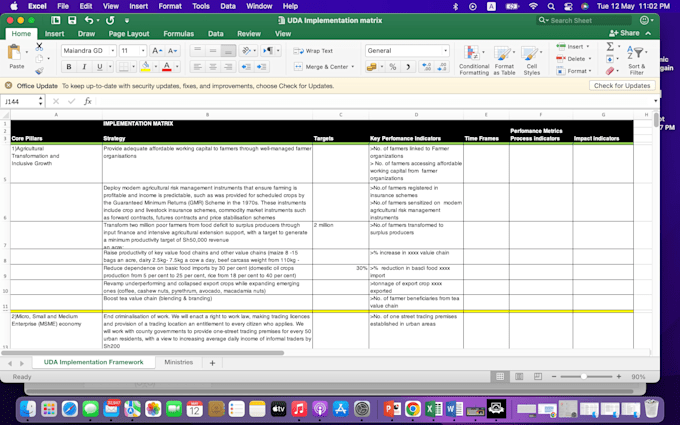The image size is (680, 425).
Task: Switch to Normal view in status bar
Action: tap(500, 376)
